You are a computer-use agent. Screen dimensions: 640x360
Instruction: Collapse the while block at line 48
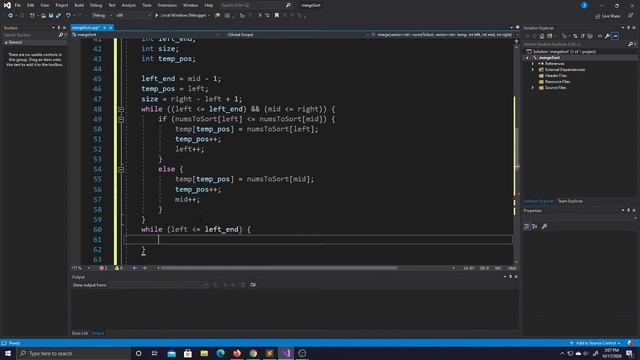(121, 109)
